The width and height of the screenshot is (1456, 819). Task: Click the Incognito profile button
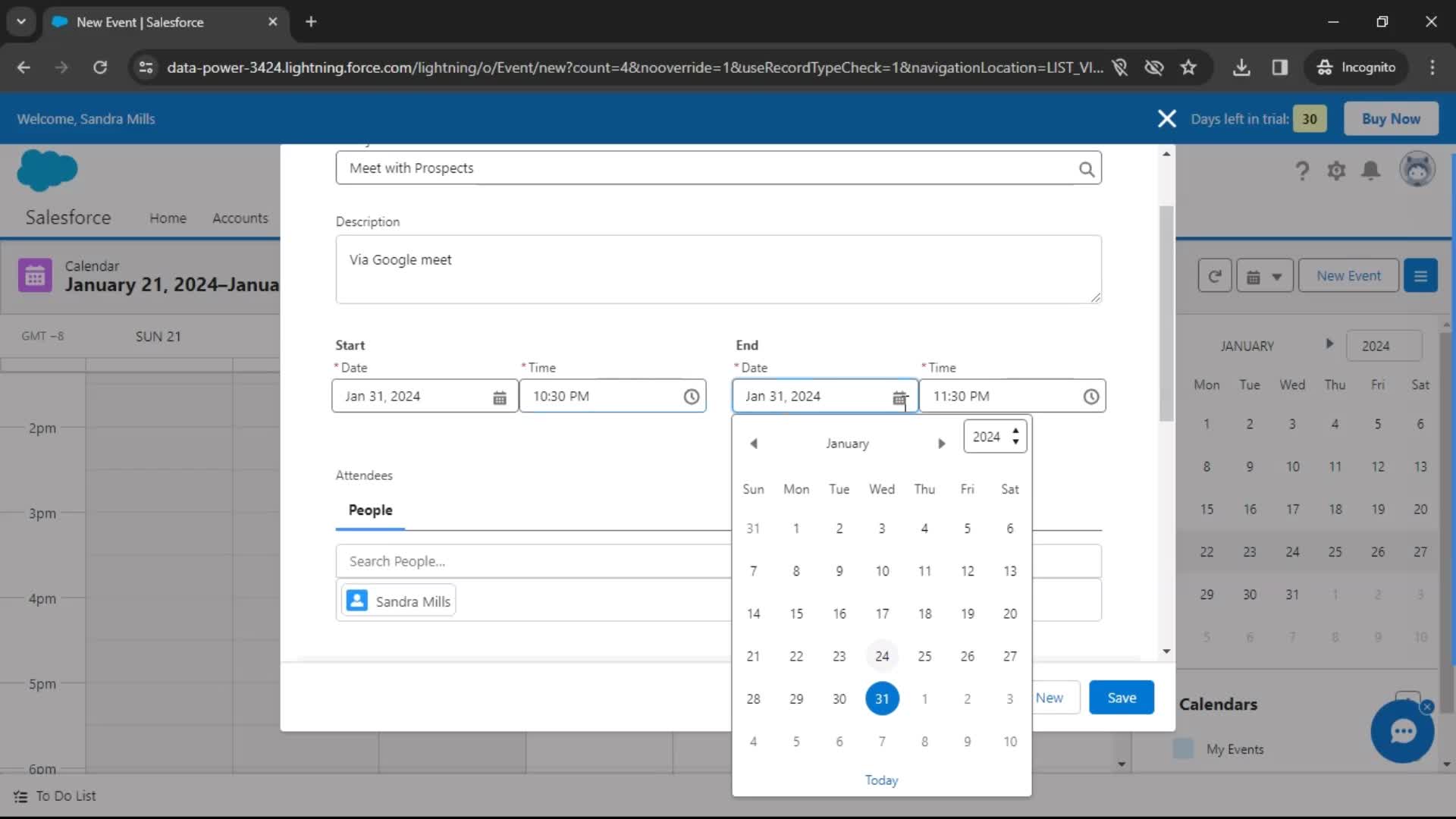[1356, 67]
